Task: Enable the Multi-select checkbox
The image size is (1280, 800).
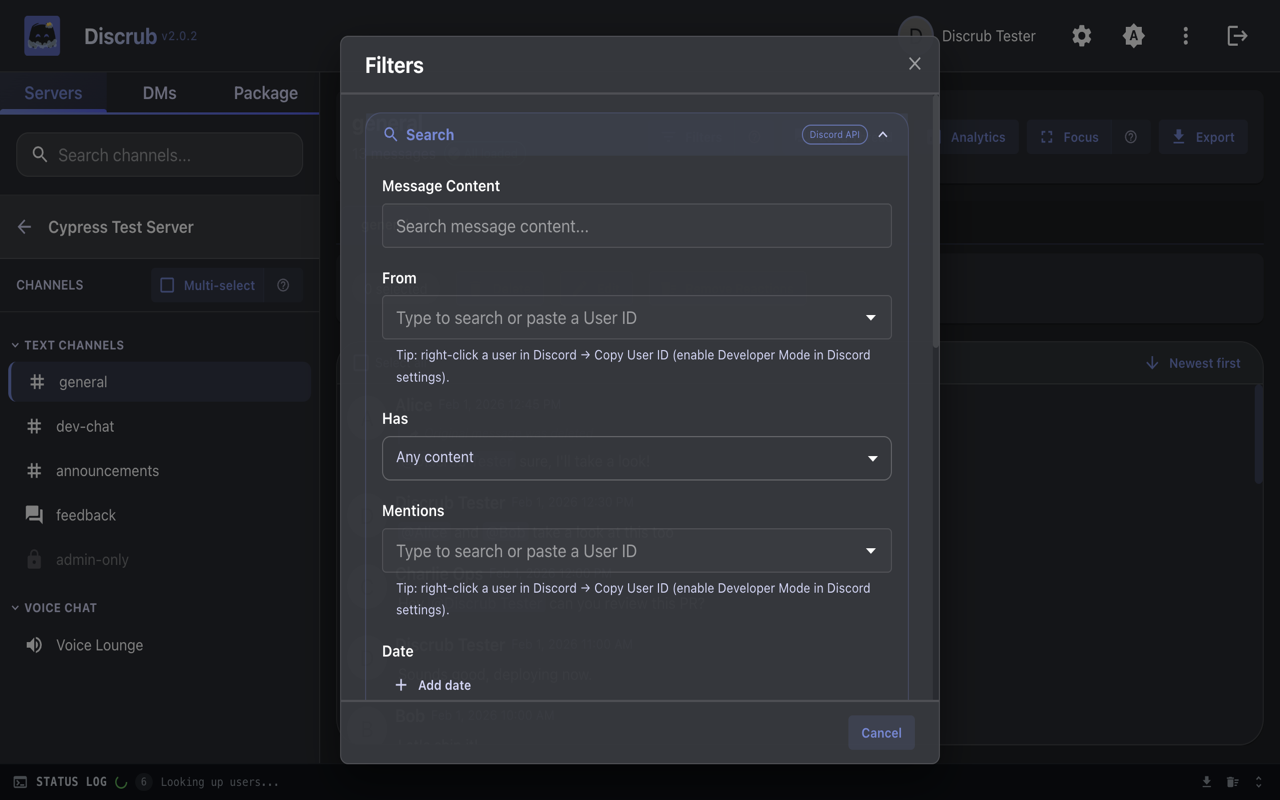Action: pyautogui.click(x=167, y=285)
